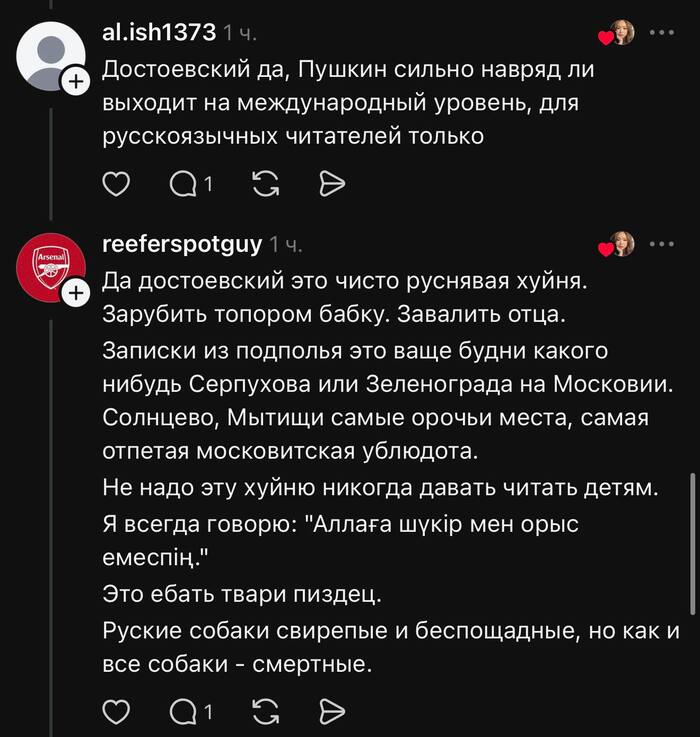Click the Arsenal logo avatar
Image resolution: width=700 pixels, height=737 pixels.
click(50, 267)
